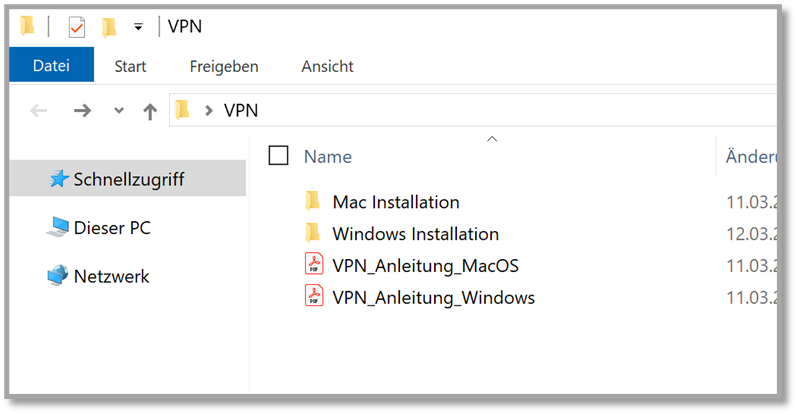Open the Freigeben ribbon tab
Image resolution: width=798 pixels, height=415 pixels.
click(x=224, y=66)
